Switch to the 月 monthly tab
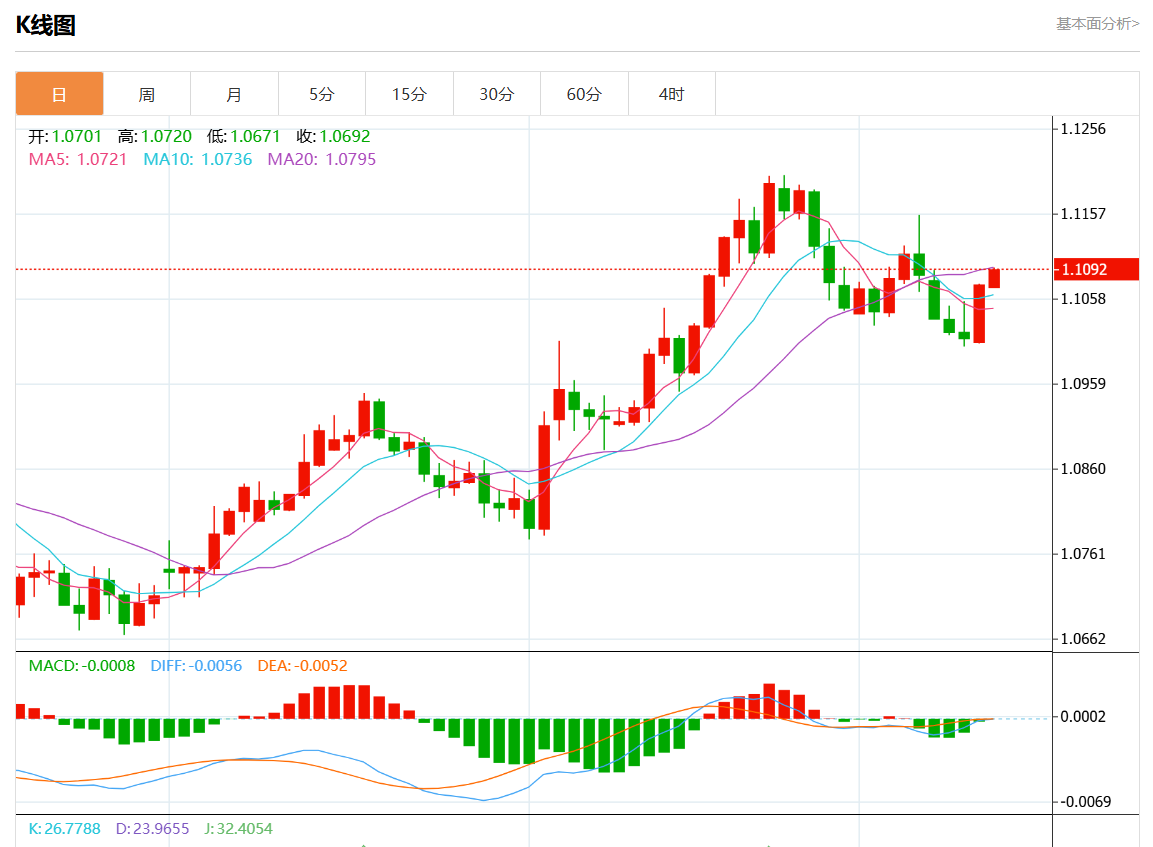This screenshot has height=847, width=1153. tap(234, 94)
